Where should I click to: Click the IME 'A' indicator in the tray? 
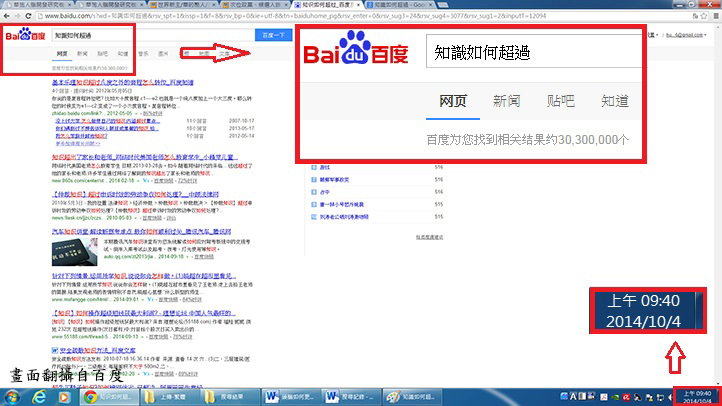click(573, 396)
